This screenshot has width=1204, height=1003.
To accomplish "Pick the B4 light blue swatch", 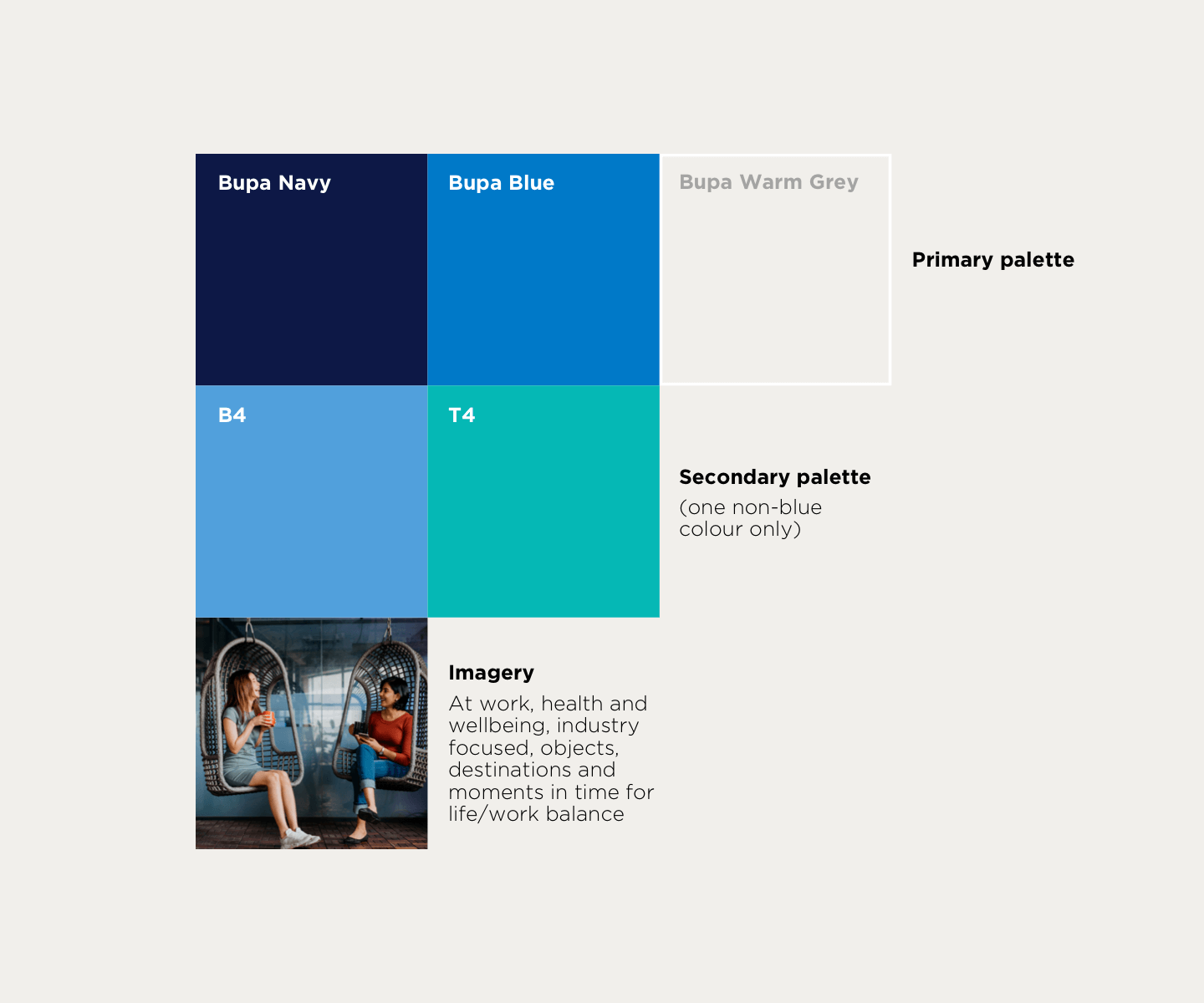I will (311, 501).
